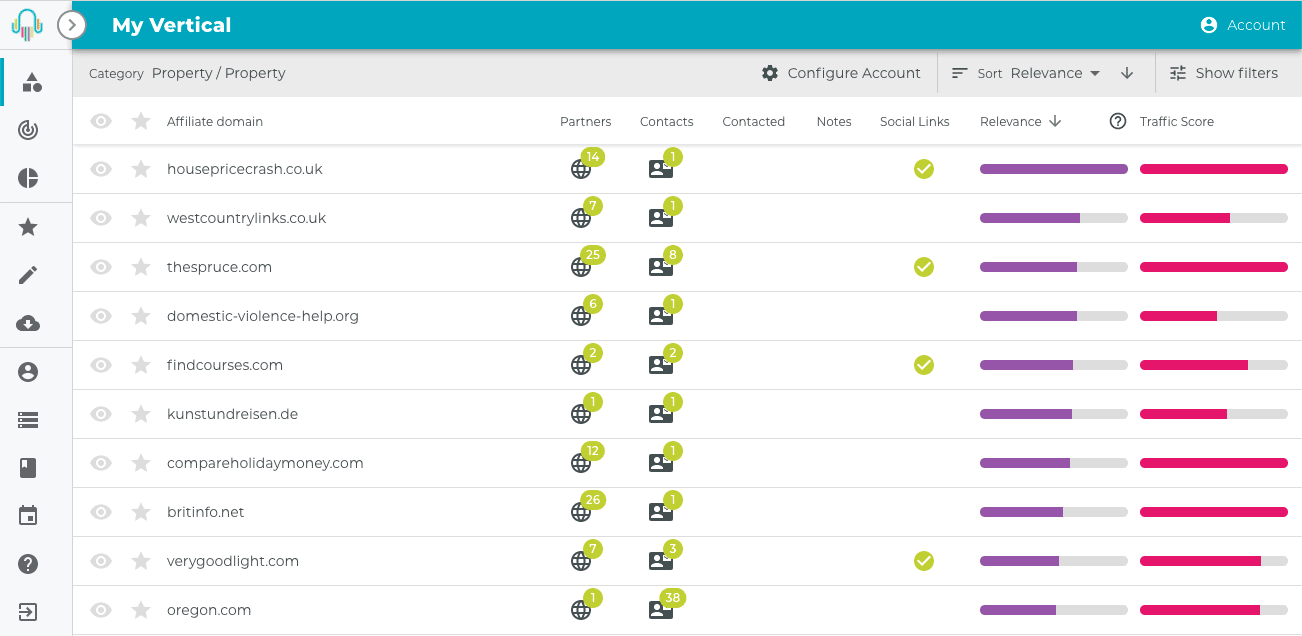Open the calendar sidebar icon
The image size is (1302, 636).
(x=28, y=516)
